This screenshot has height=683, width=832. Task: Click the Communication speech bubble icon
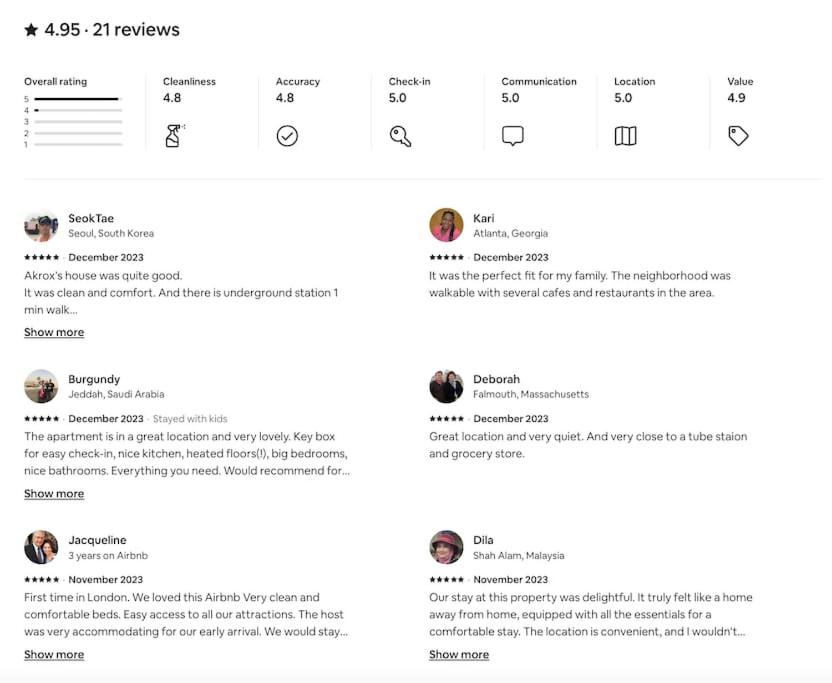(x=513, y=136)
